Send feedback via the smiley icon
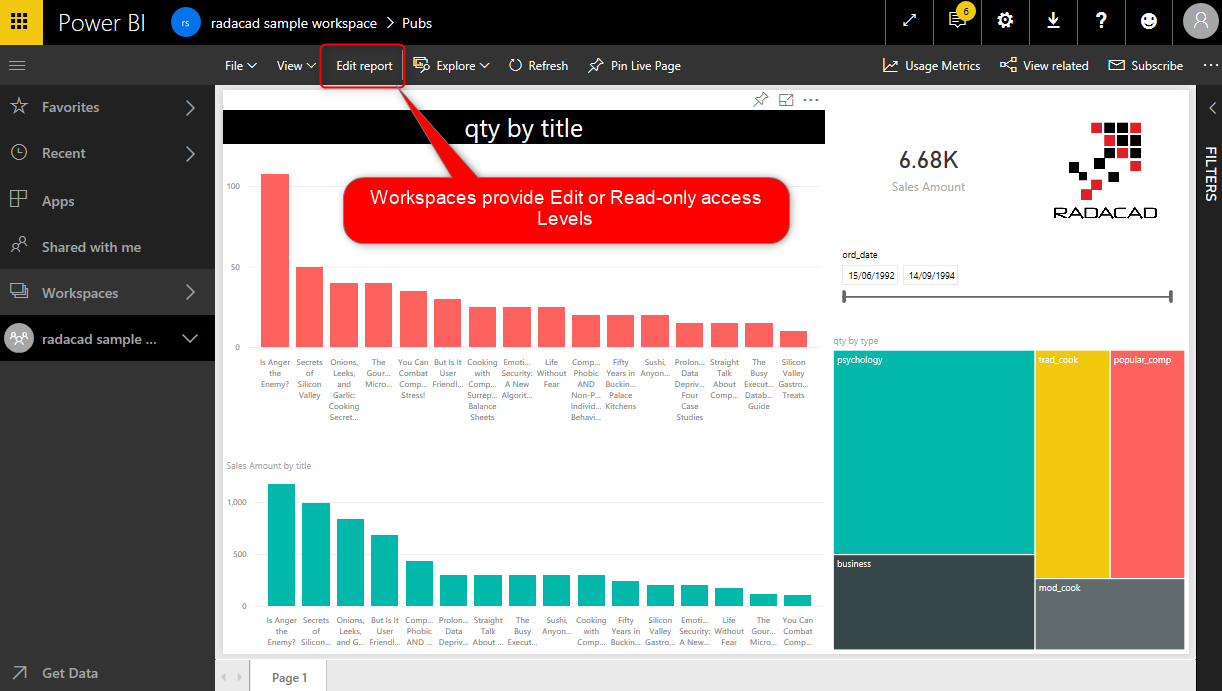Image resolution: width=1222 pixels, height=691 pixels. 1149,22
